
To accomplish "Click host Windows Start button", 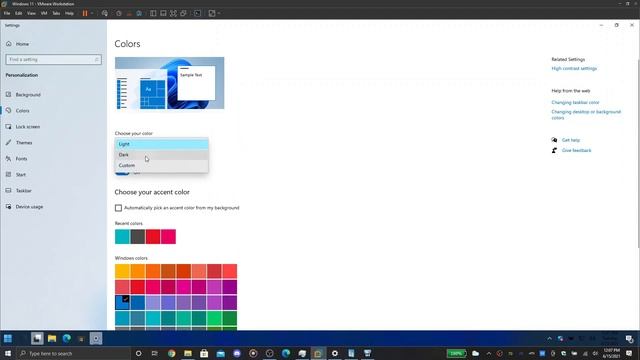I will 8,353.
